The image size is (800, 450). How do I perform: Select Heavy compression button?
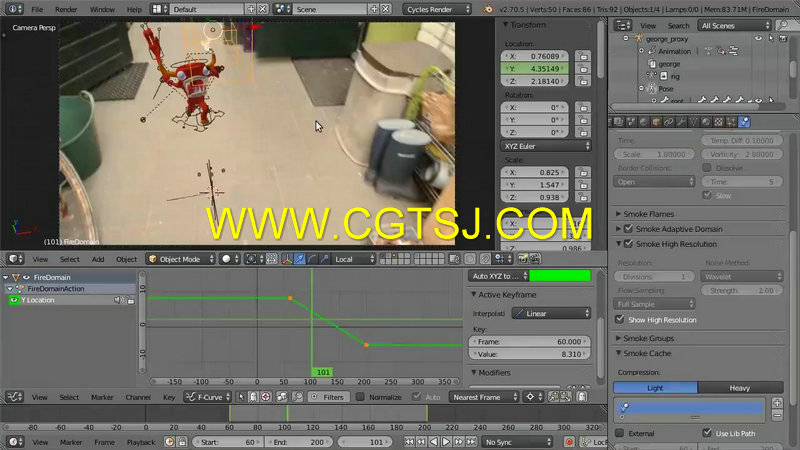point(740,388)
